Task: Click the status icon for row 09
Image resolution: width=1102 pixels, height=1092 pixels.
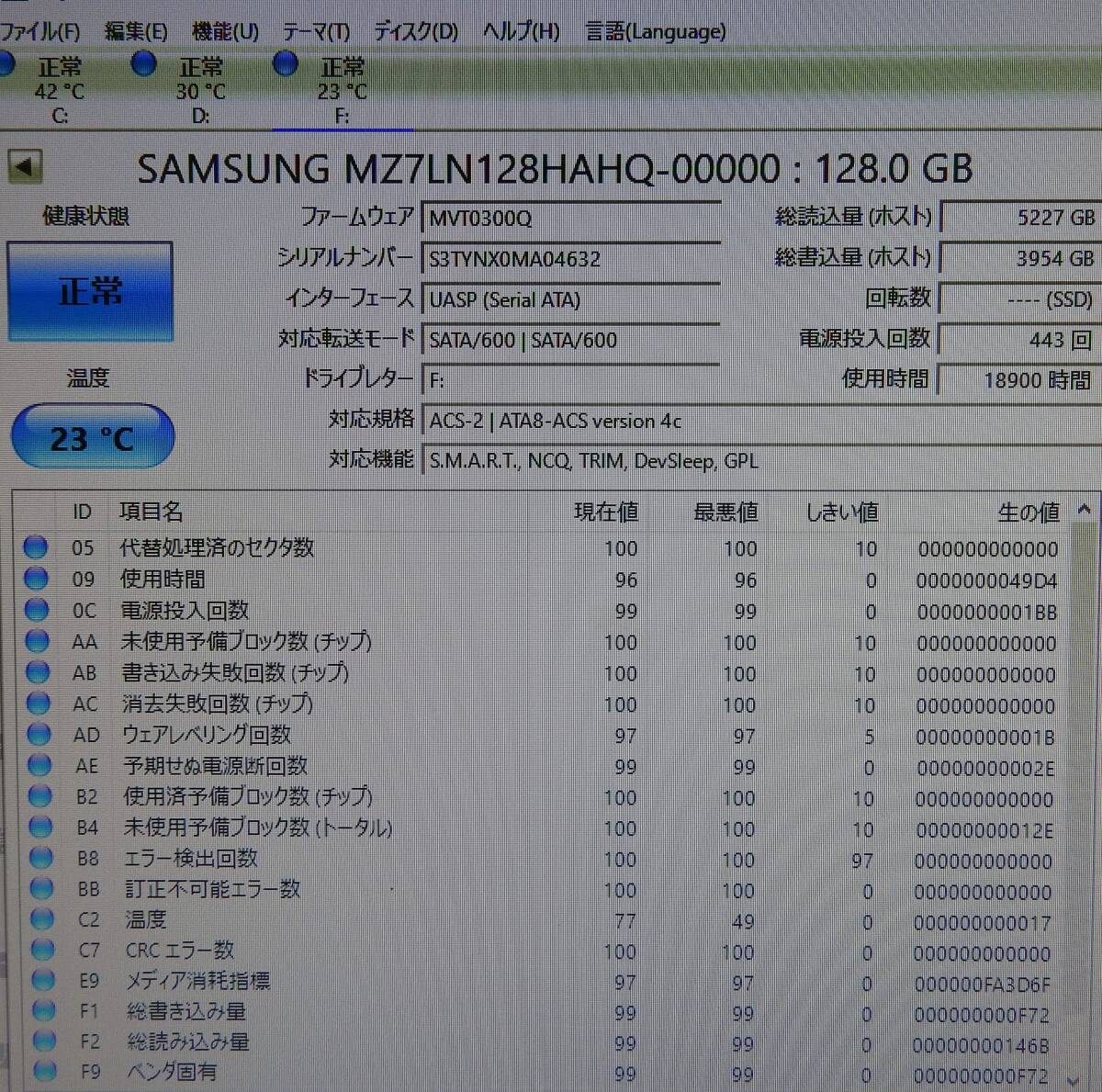Action: [x=37, y=579]
